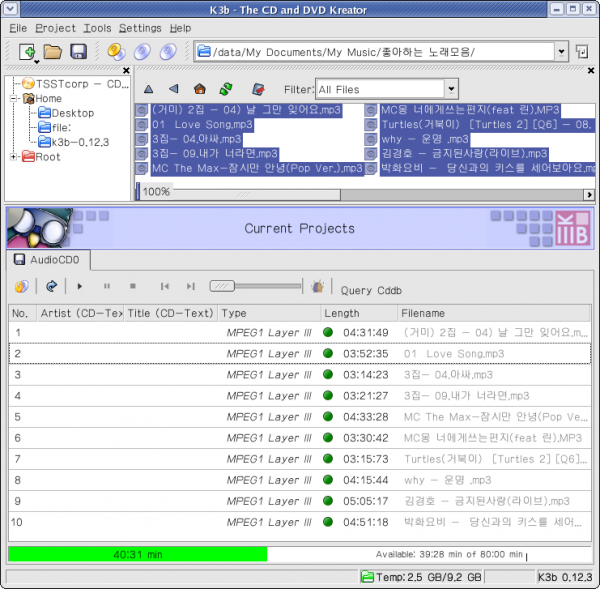The height and width of the screenshot is (589, 600).
Task: Click the Burn icon in AudioCD0 toolbar
Action: [21, 286]
